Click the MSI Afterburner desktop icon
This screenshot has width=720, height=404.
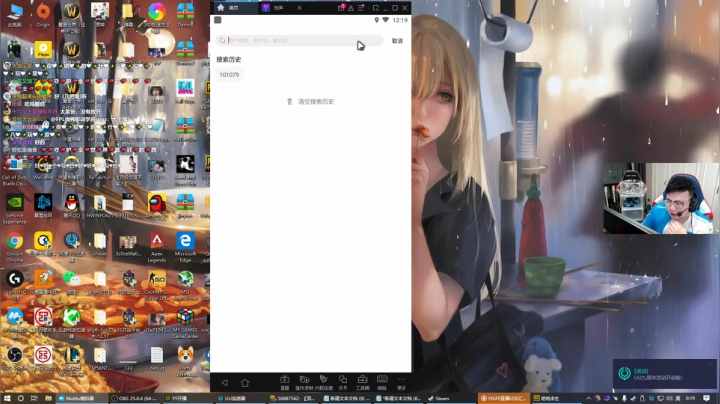click(x=186, y=285)
